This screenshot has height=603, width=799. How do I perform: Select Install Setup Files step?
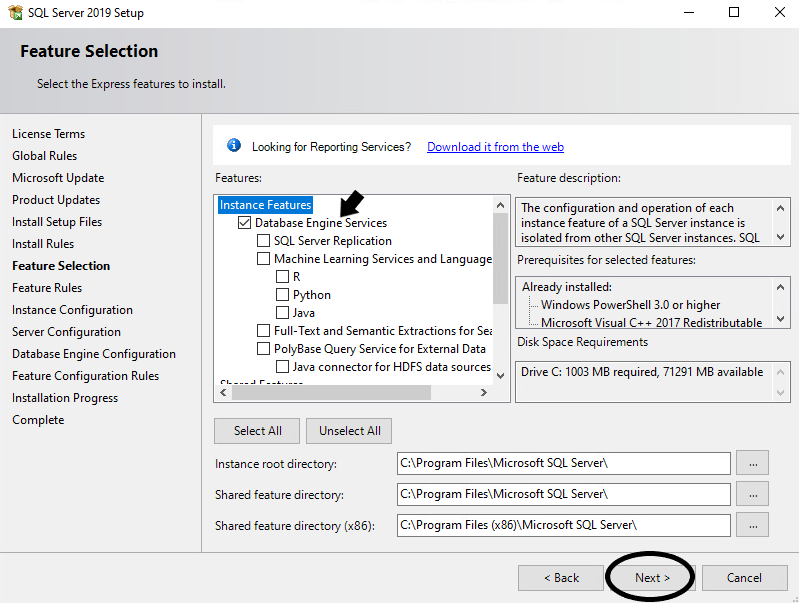coord(57,222)
